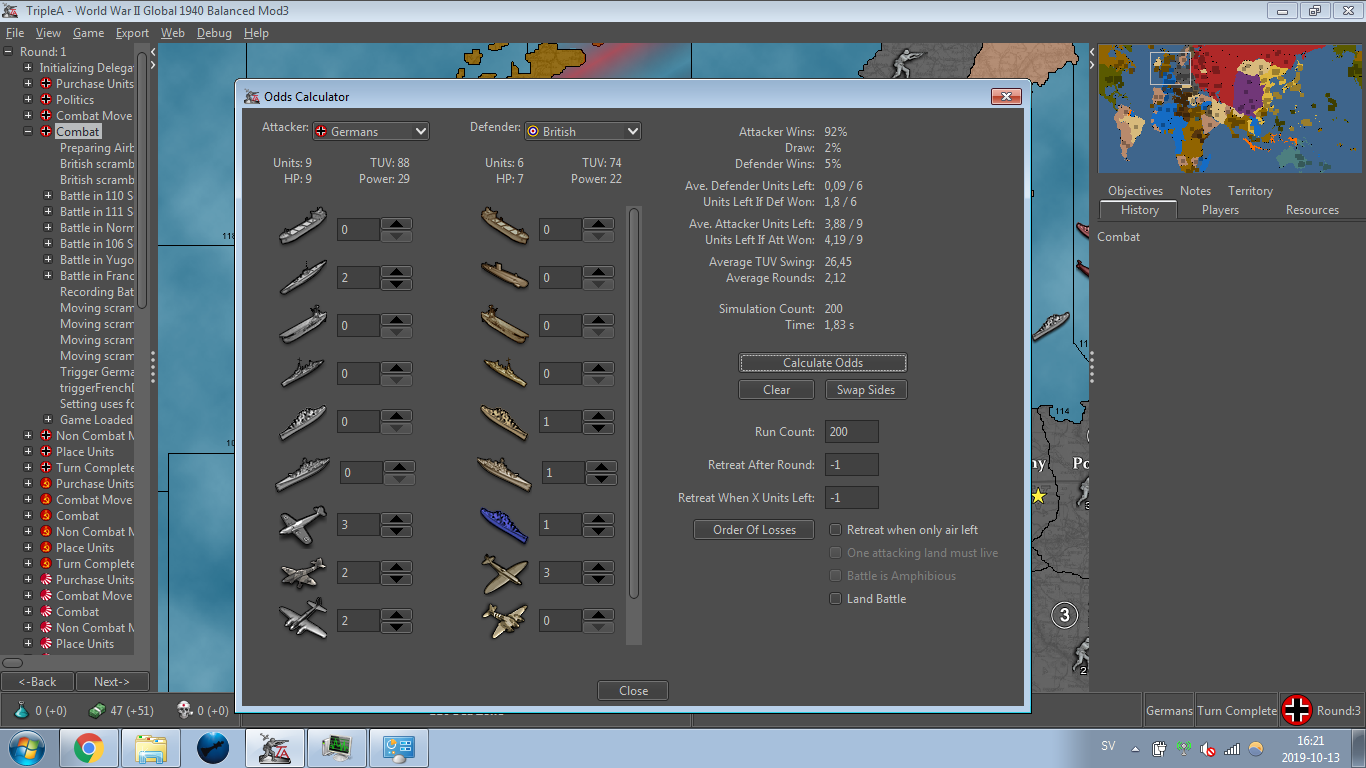Click the British fighter plane icon
The height and width of the screenshot is (768, 1366).
505,572
